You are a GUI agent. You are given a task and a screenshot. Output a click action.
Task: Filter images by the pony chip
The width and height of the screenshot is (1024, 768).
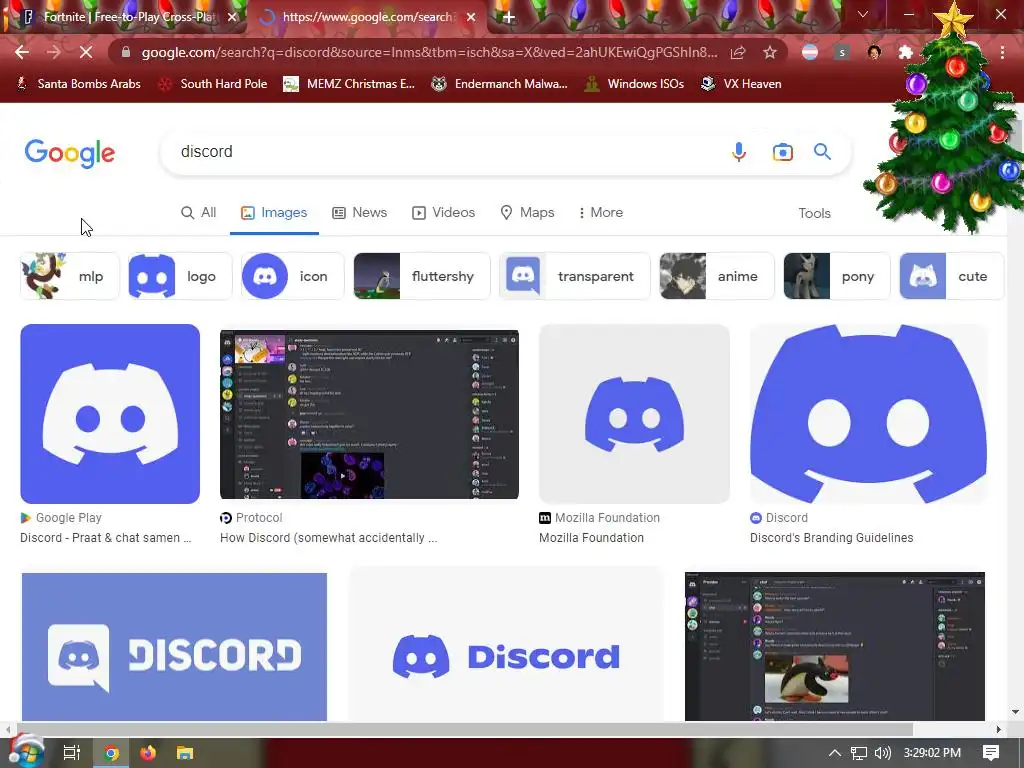tap(837, 276)
